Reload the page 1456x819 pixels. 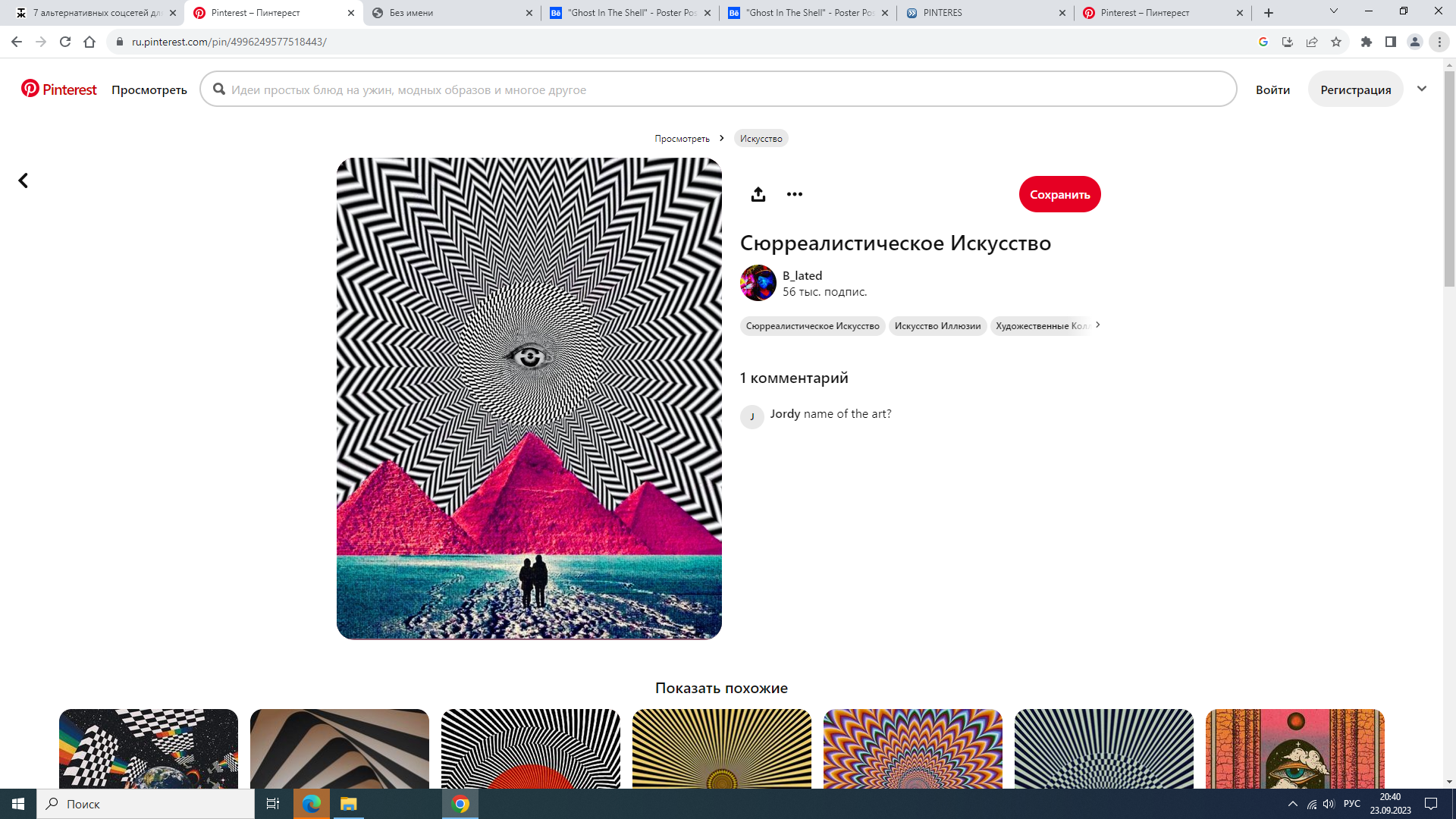coord(65,42)
